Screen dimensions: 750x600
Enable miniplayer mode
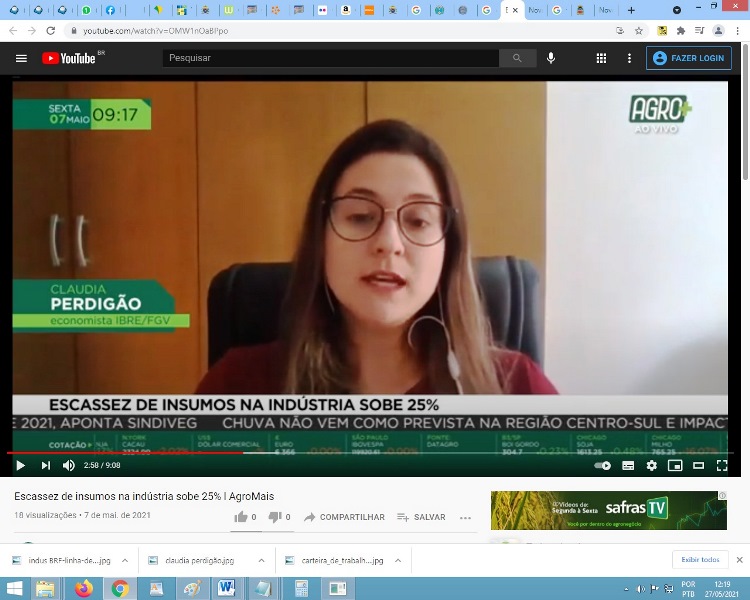tap(675, 466)
